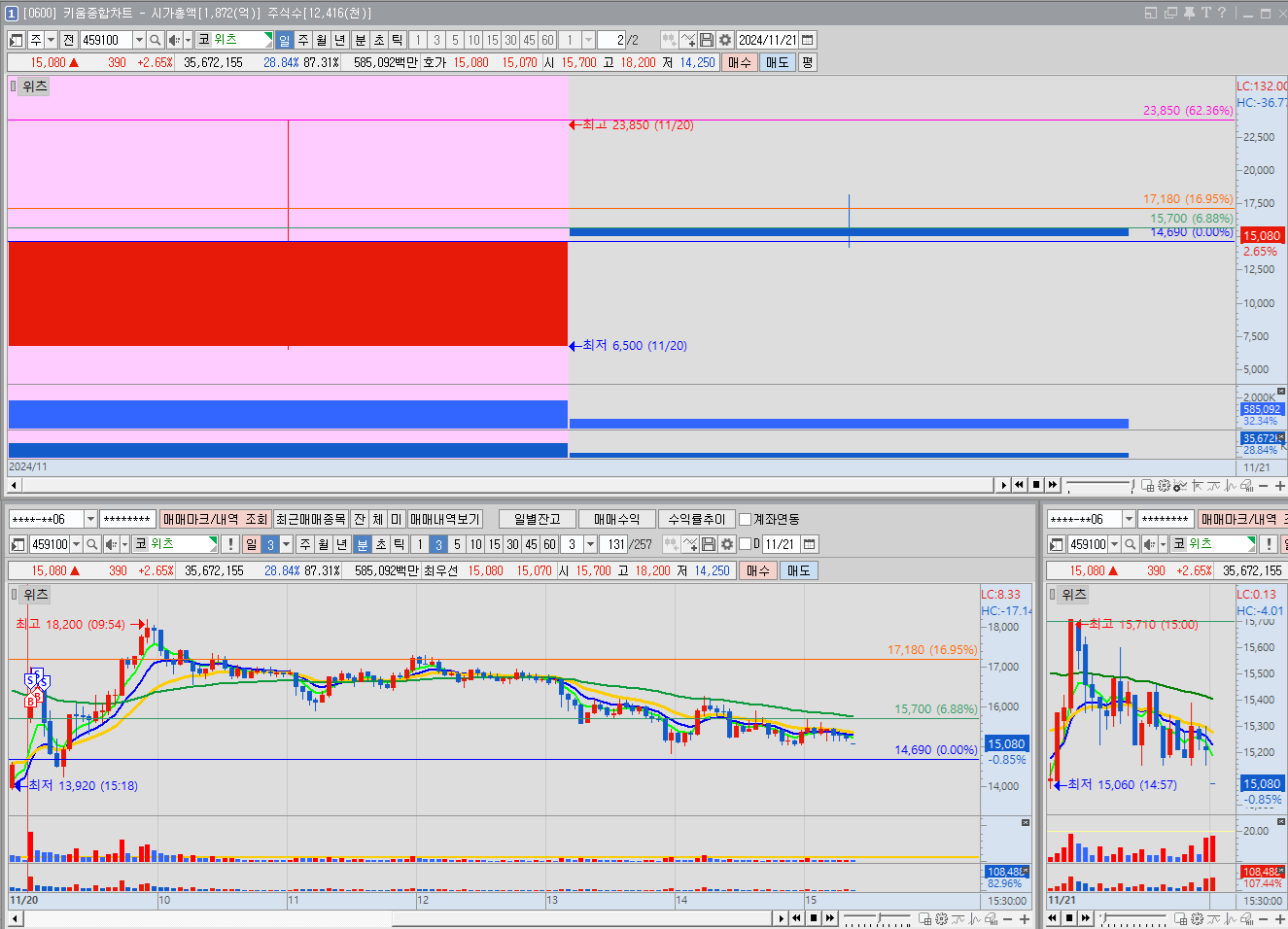Switch to the 체 tab
Screen dimensions: 1288x929
point(378,519)
